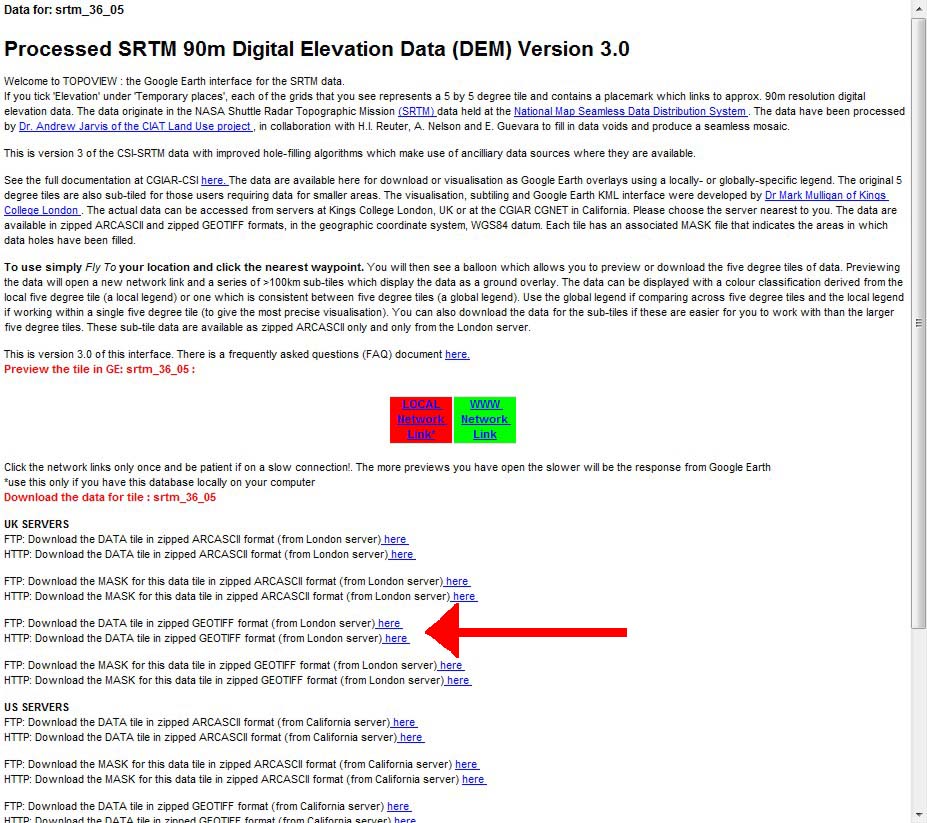
Task: Get UK HTTP MASK in zipped ARCASCII
Action: (464, 596)
